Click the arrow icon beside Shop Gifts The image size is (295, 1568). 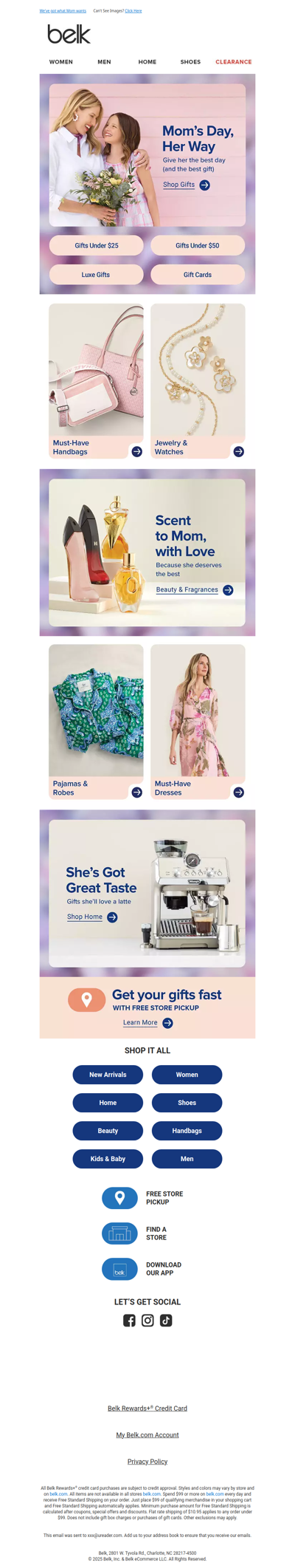[205, 185]
